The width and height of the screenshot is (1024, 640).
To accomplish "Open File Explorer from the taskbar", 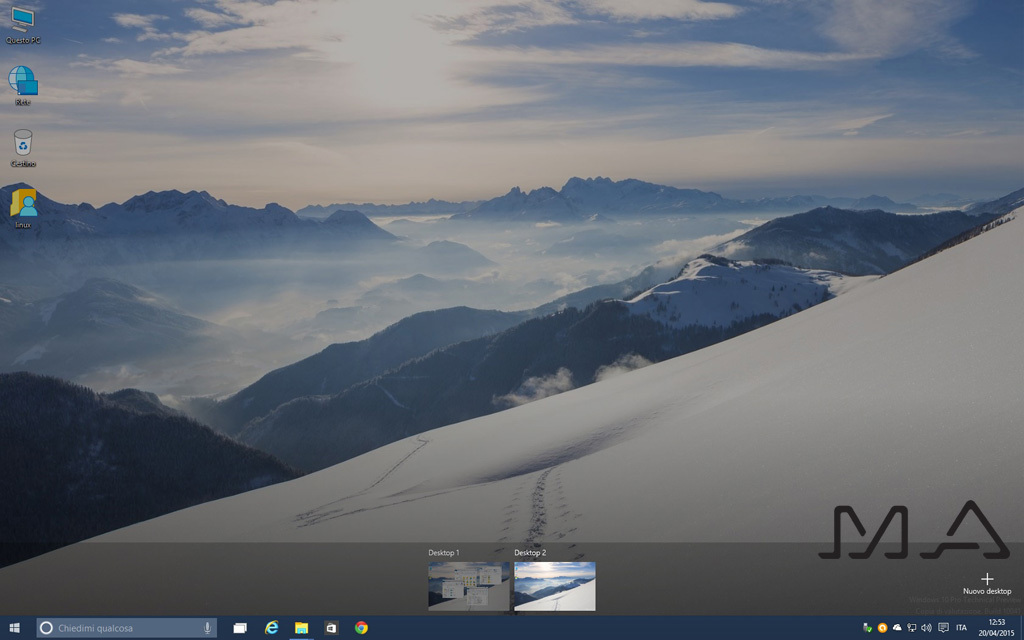I will coord(301,628).
